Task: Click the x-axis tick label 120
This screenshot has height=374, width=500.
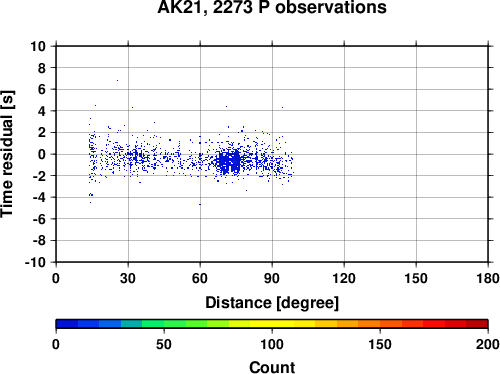Action: (x=344, y=278)
